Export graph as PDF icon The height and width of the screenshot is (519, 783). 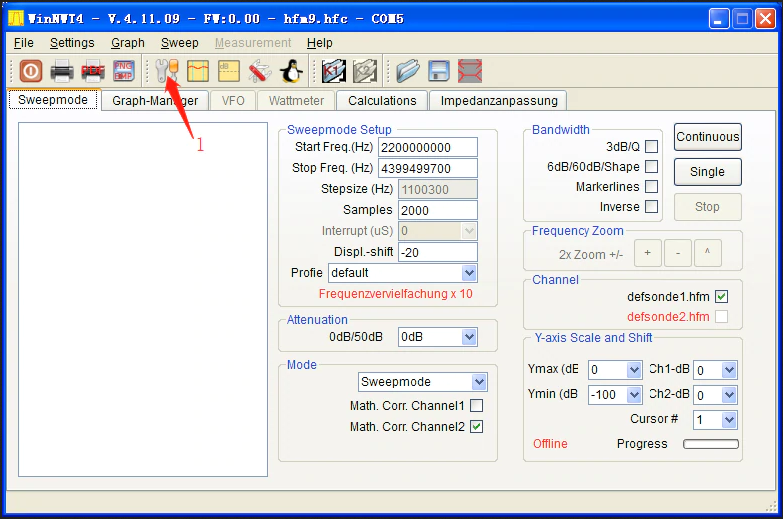click(93, 71)
